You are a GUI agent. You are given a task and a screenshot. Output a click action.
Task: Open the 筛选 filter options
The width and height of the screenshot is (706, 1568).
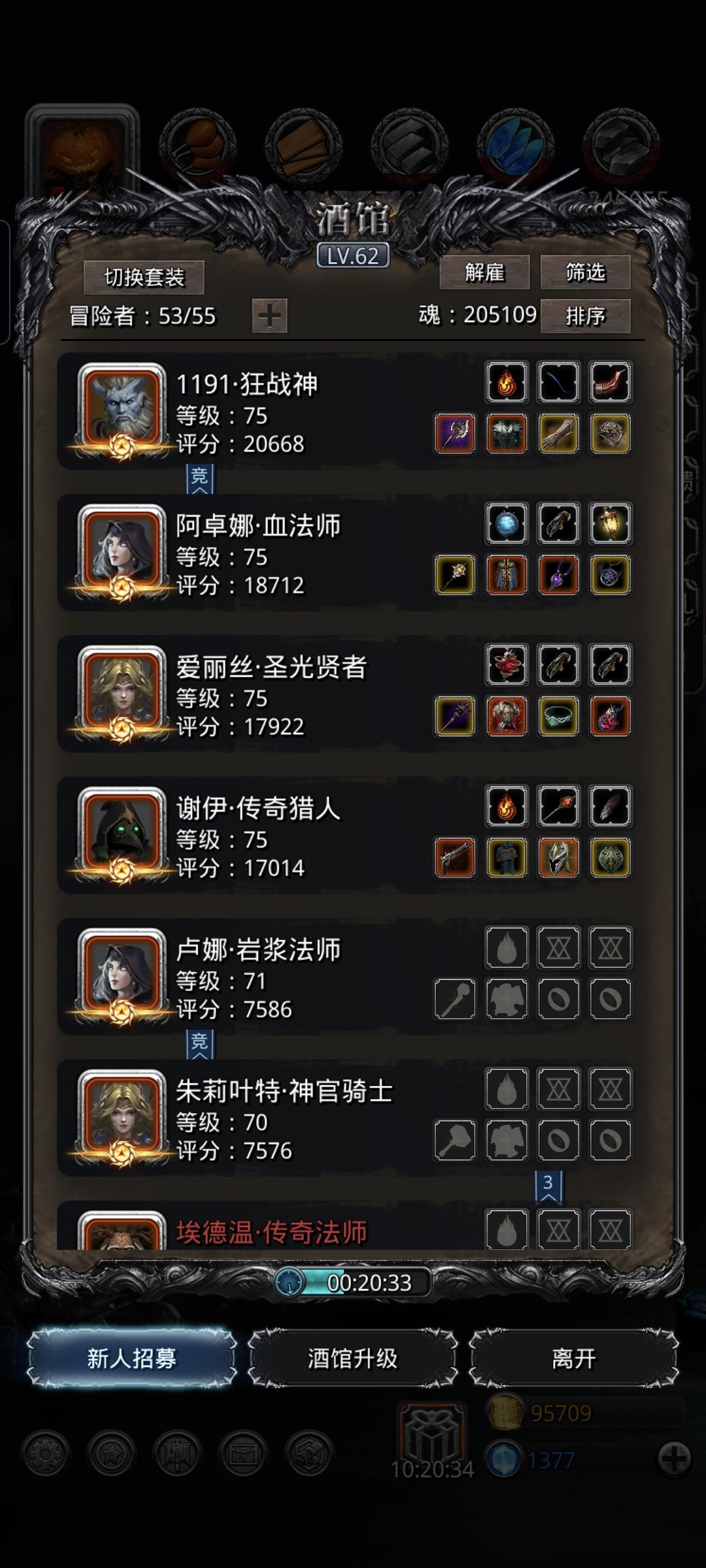point(585,272)
